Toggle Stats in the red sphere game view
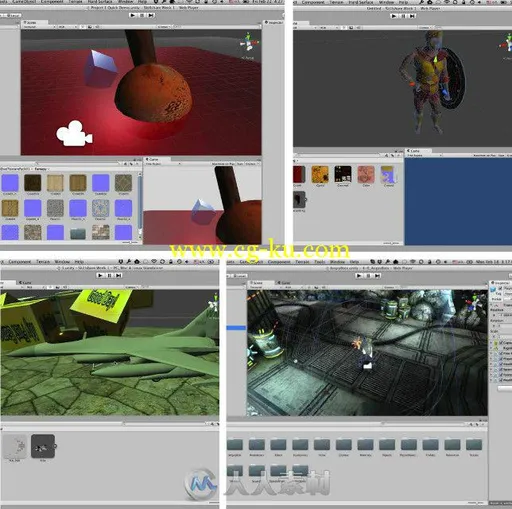Image resolution: width=512 pixels, height=509 pixels. 240,164
